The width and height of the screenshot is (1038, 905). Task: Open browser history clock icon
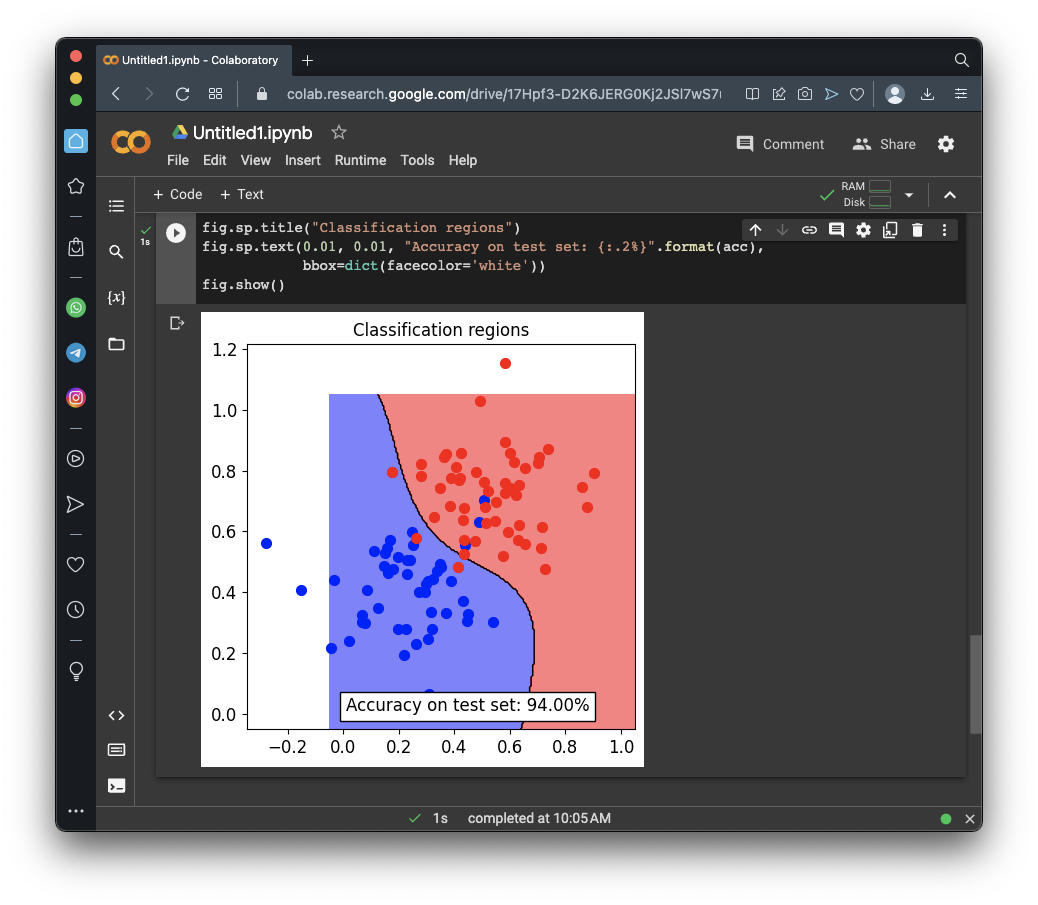pyautogui.click(x=76, y=610)
